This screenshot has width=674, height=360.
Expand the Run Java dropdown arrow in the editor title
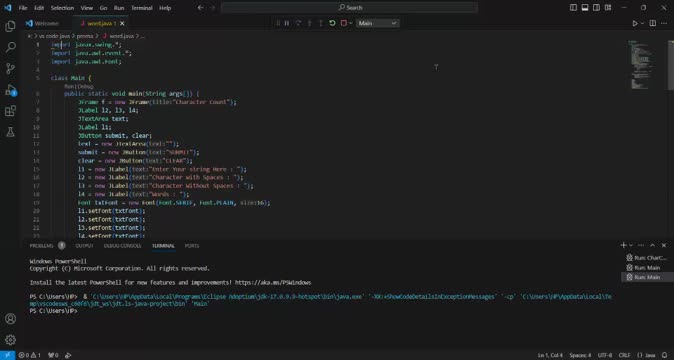click(642, 24)
